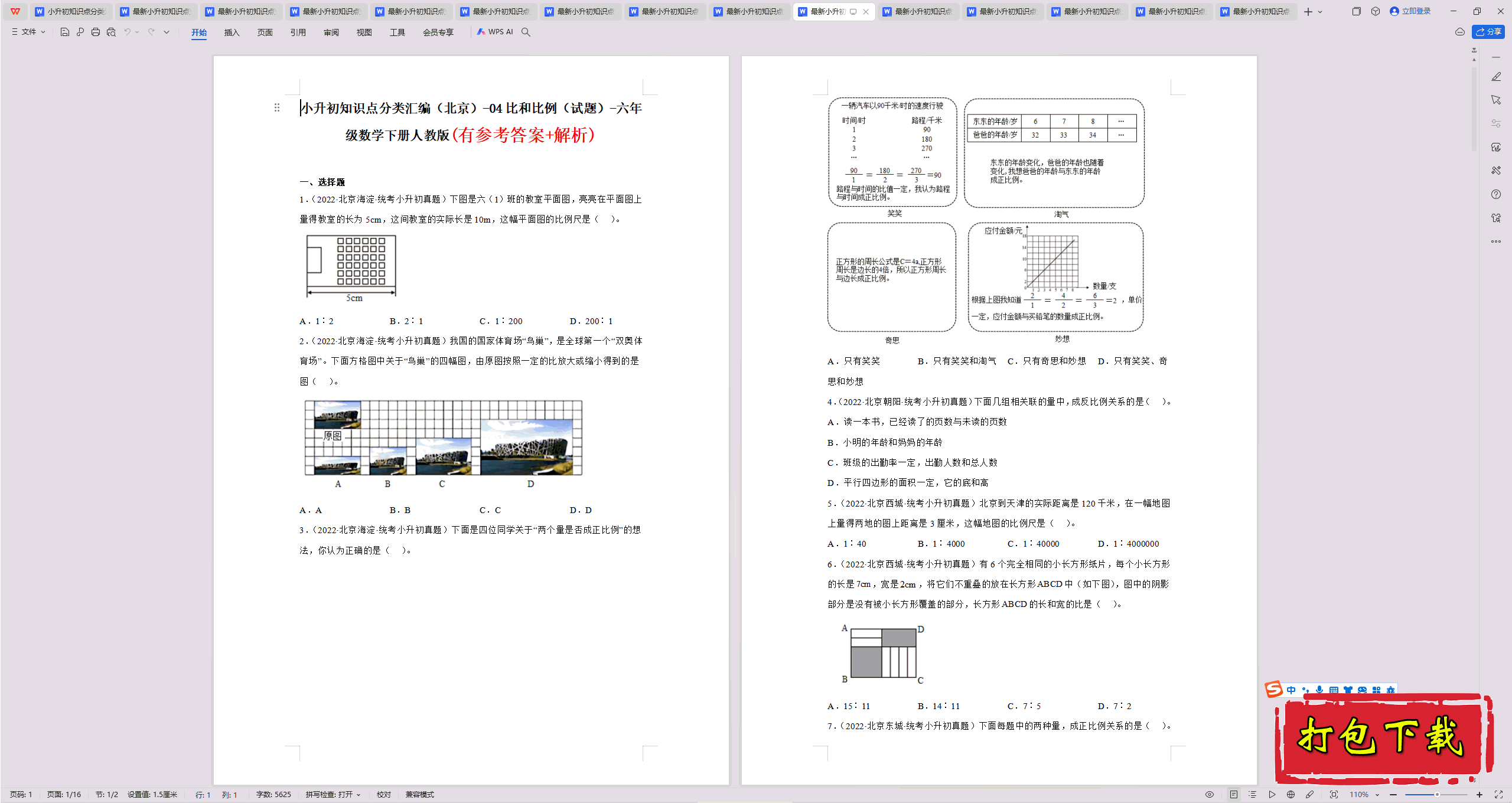Viewport: 1512px width, 803px height.
Task: Select the 引用 ribbon tab
Action: [298, 32]
